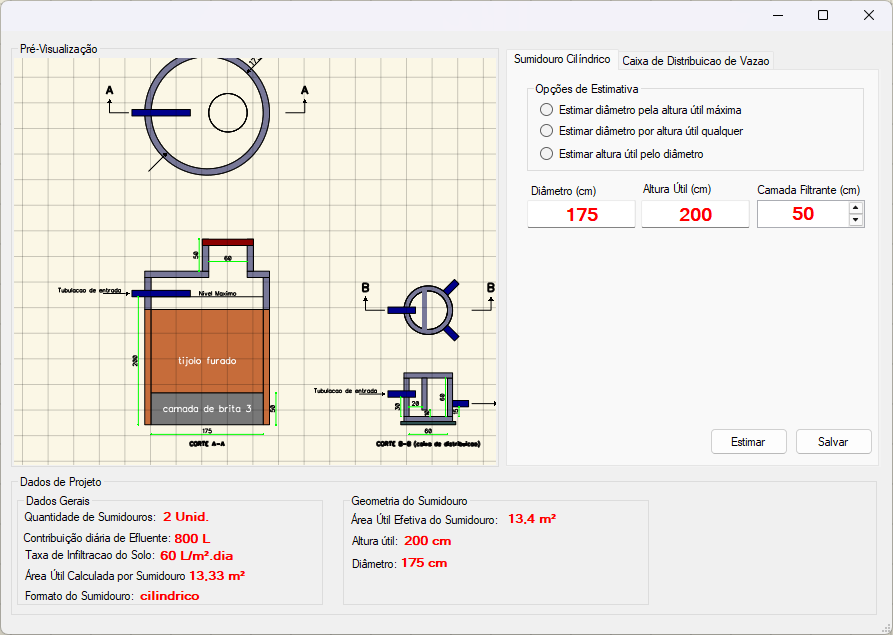The height and width of the screenshot is (635, 893).
Task: Click the 13,33 m² calculated area value
Action: pos(217,576)
